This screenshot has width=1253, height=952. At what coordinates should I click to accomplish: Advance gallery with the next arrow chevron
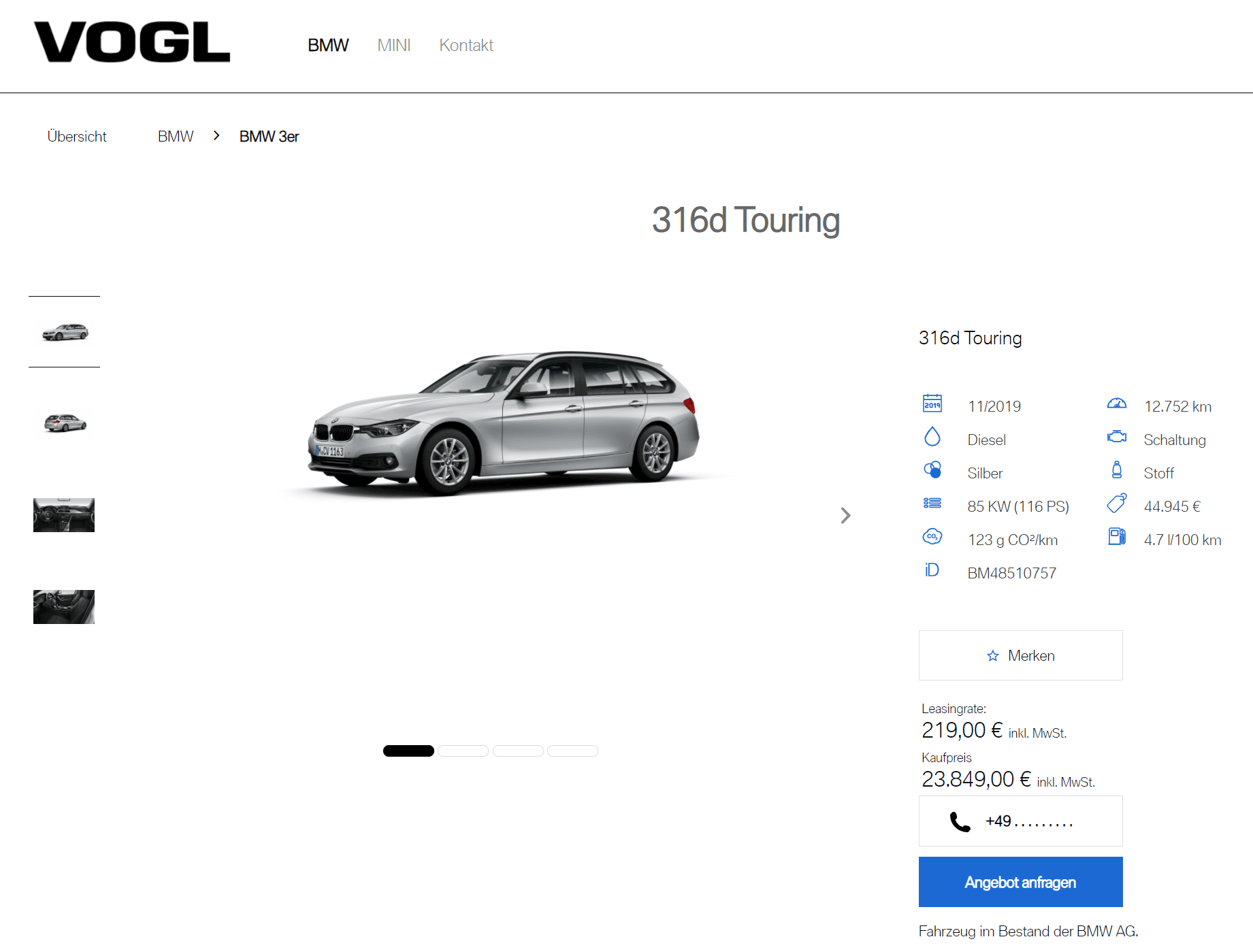click(845, 516)
